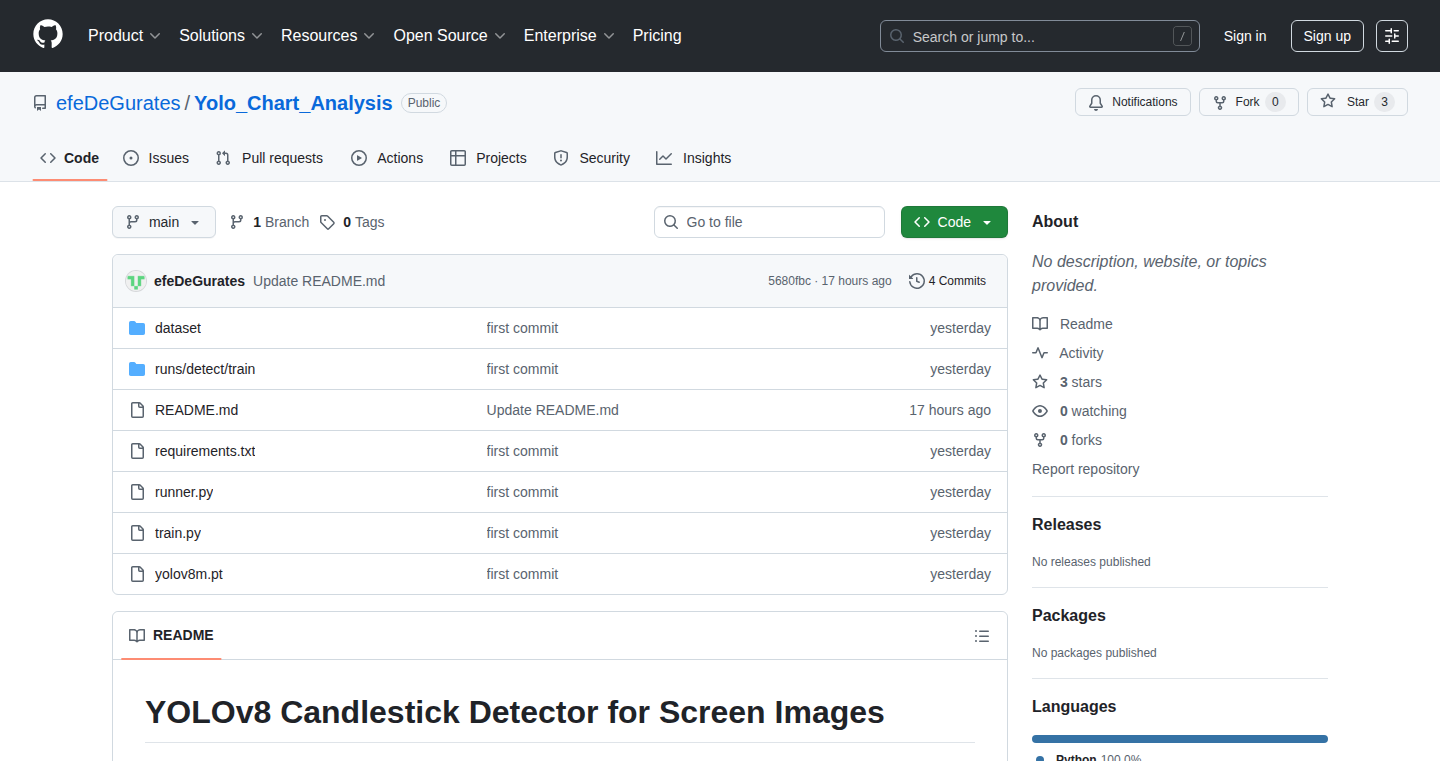
Task: Click the repository icon beside efeDeGurates
Action: click(40, 103)
